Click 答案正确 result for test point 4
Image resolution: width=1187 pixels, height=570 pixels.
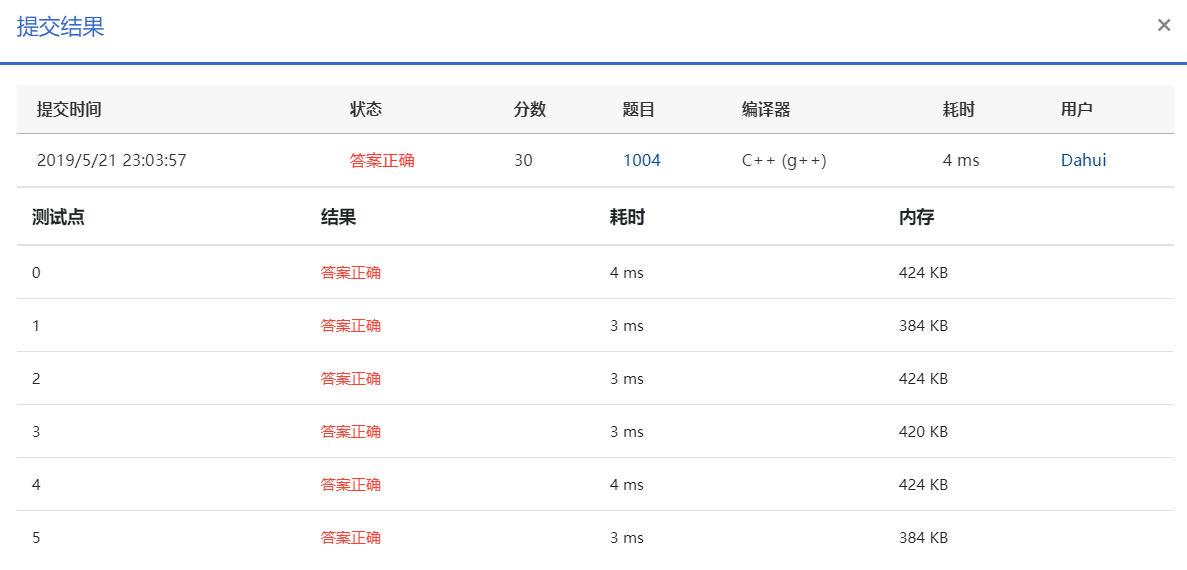tap(350, 484)
